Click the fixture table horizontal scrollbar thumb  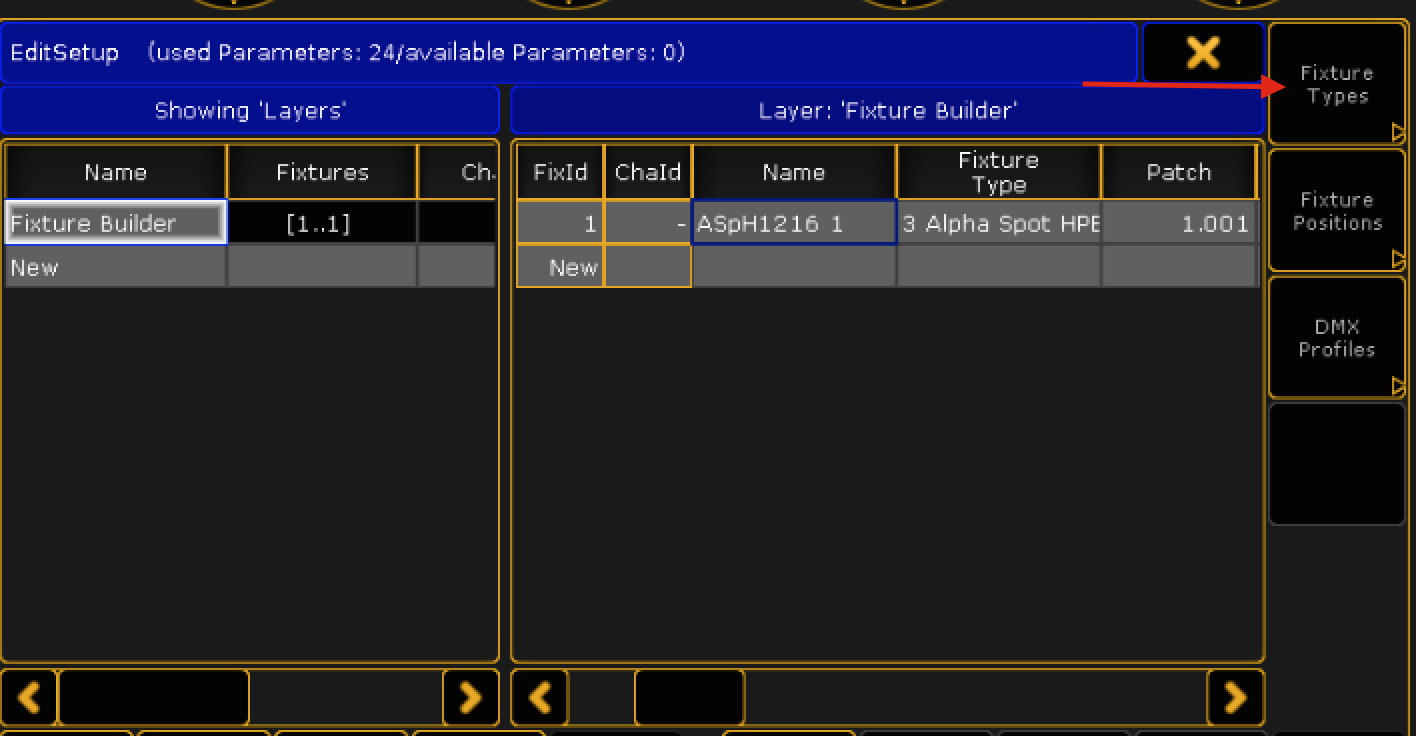click(689, 697)
